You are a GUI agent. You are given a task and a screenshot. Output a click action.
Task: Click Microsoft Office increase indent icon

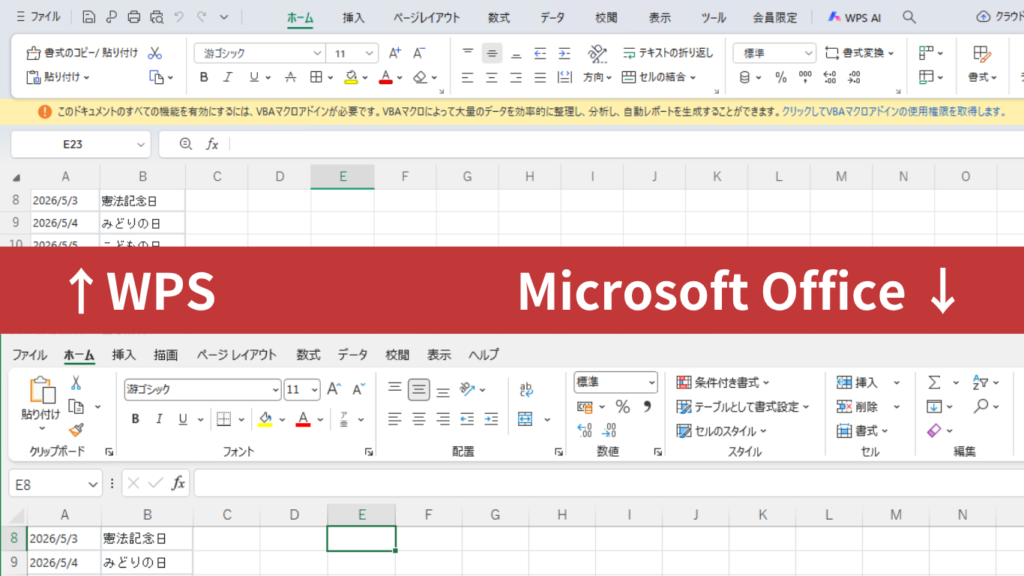(x=491, y=419)
